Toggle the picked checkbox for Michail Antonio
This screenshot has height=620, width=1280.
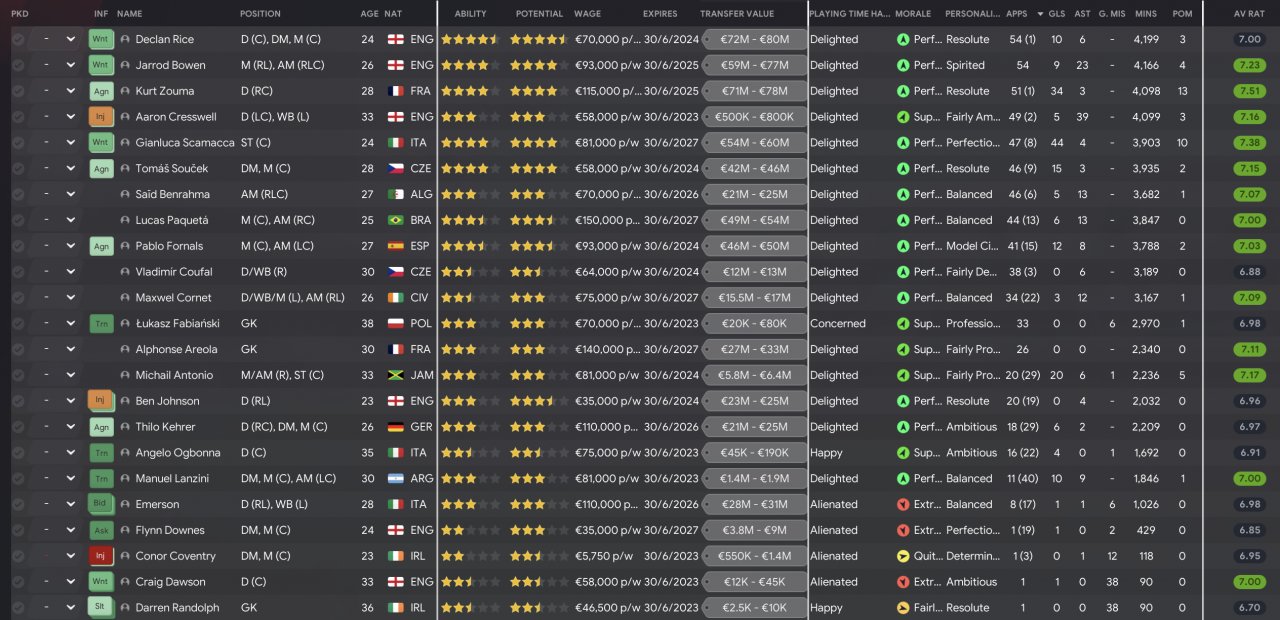pos(18,376)
